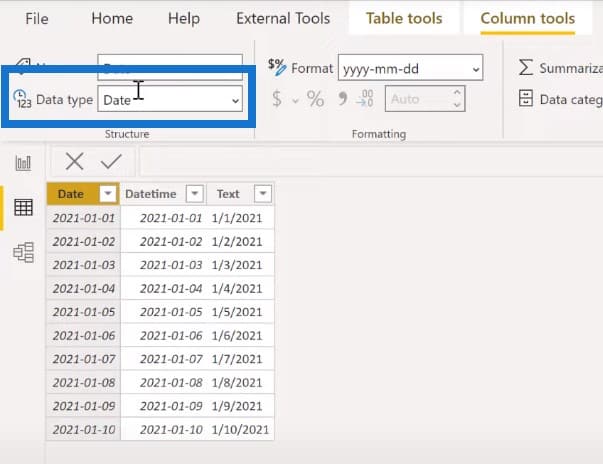The image size is (603, 464).
Task: Open the Model view icon in sidebar
Action: tap(23, 252)
